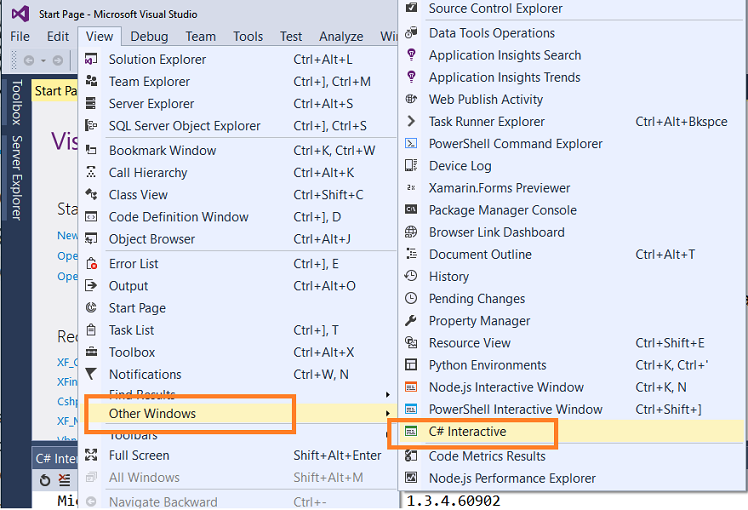Screen dimensions: 748x510
Task: Click the Visual Studio logo in title bar
Action: tap(20, 14)
